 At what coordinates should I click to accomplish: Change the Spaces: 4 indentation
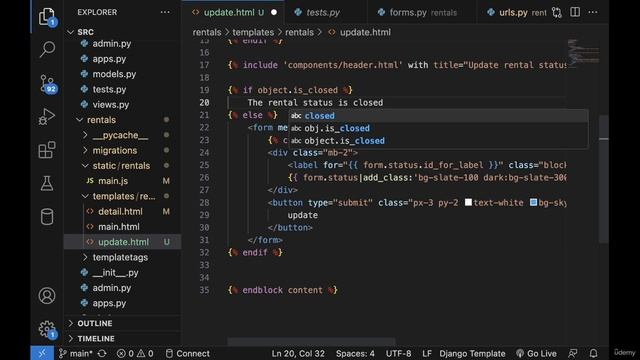355,353
